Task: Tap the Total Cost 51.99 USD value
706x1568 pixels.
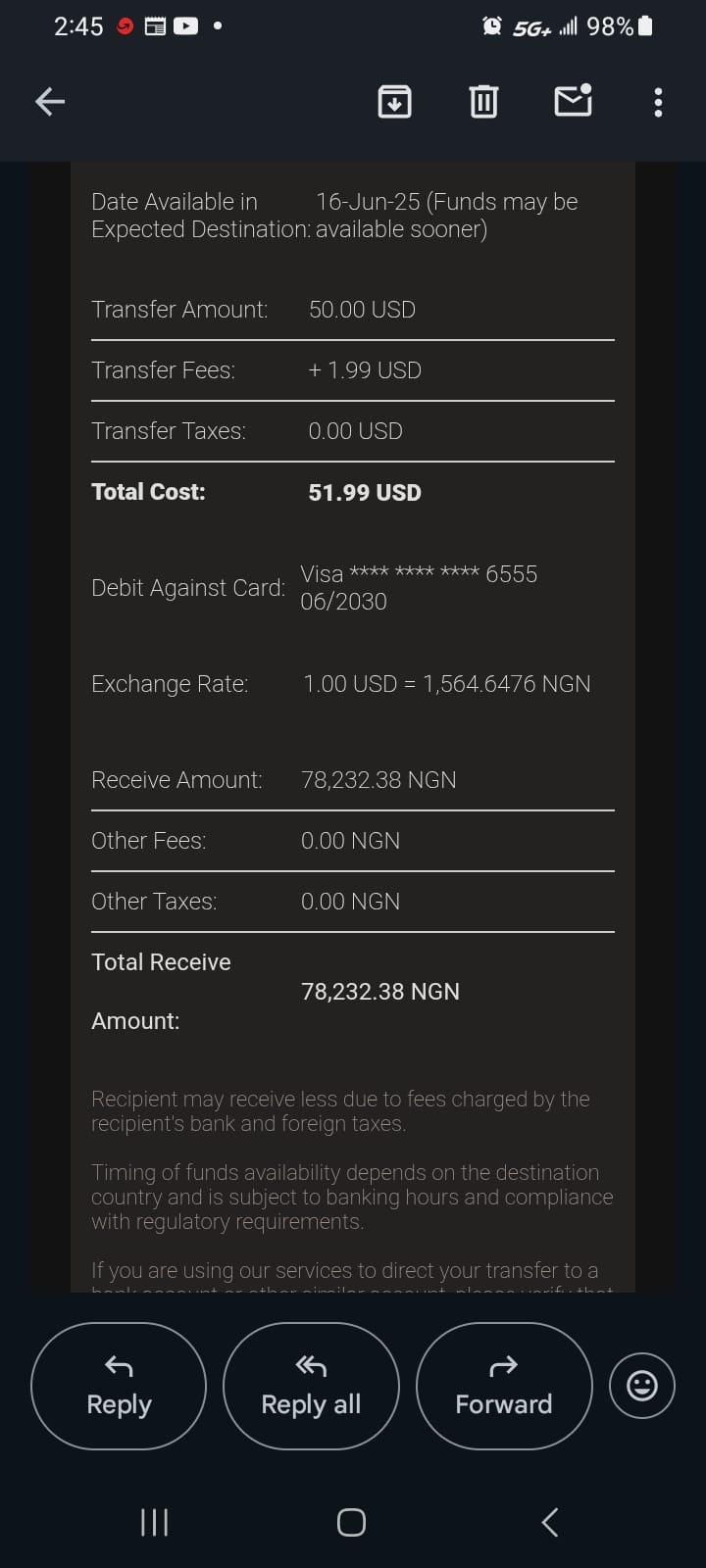Action: (x=365, y=493)
